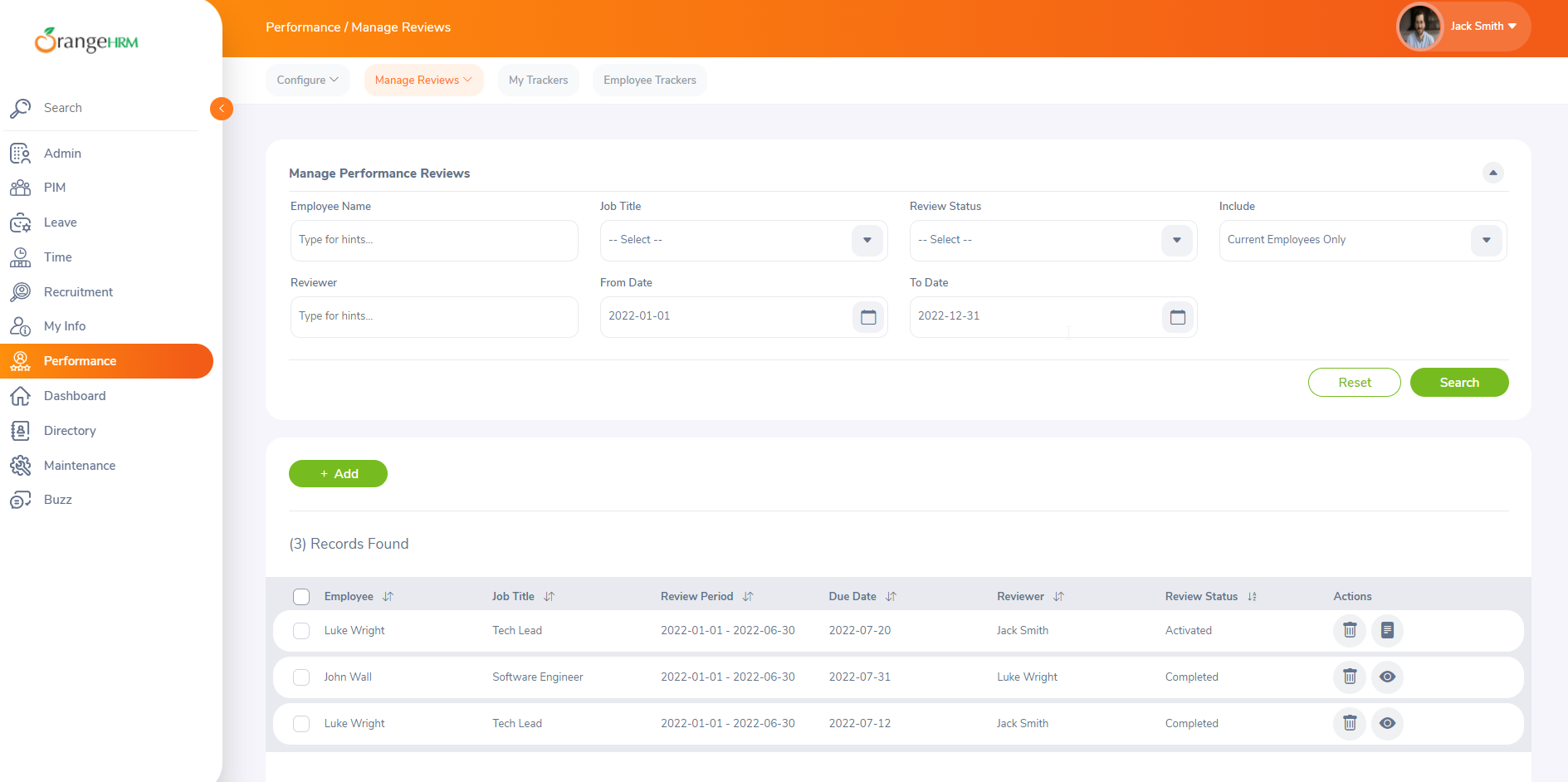Open the Review Status filter dropdown

coord(1177,241)
